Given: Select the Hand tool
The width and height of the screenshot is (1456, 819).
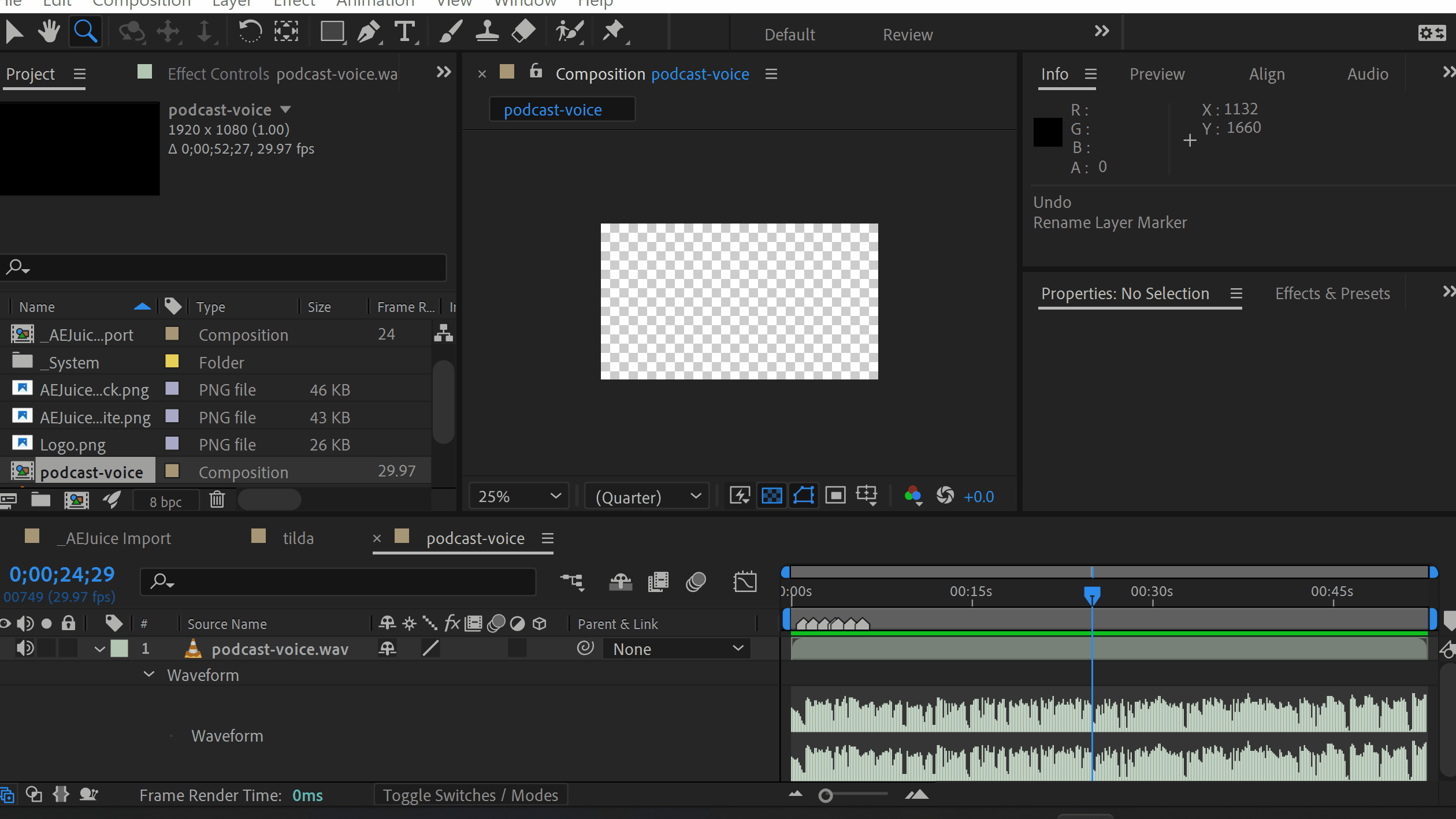Looking at the screenshot, I should 49,32.
